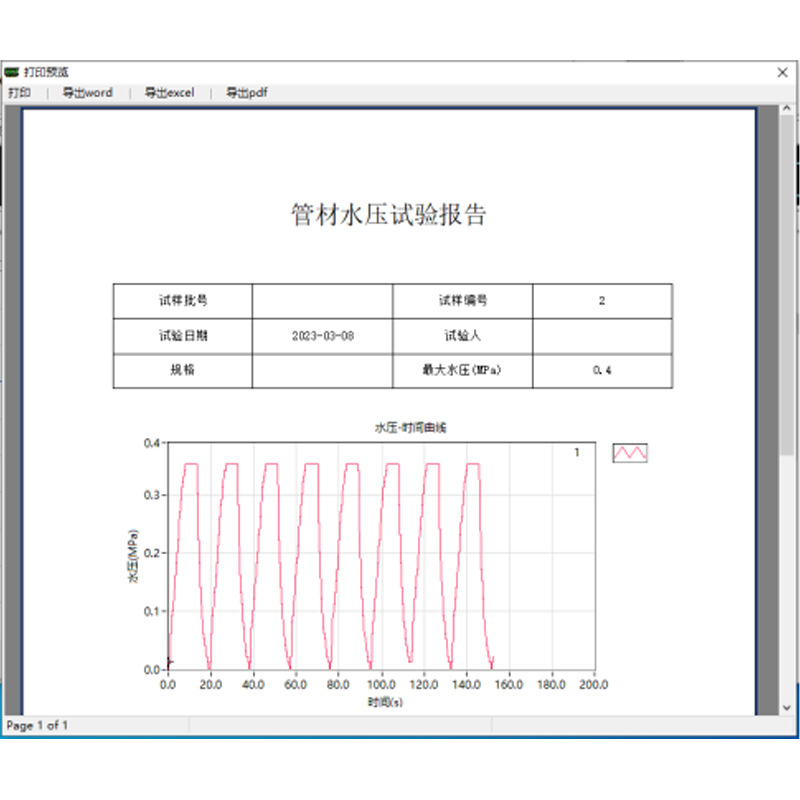This screenshot has height=800, width=800.
Task: Click the Page 1 of 1 status text
Action: (37, 726)
